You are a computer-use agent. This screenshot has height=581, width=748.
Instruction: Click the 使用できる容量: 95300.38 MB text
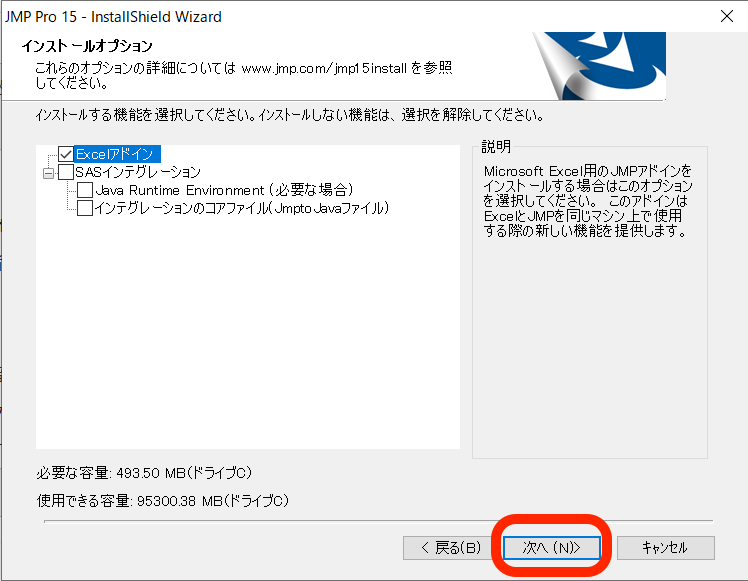coord(163,500)
